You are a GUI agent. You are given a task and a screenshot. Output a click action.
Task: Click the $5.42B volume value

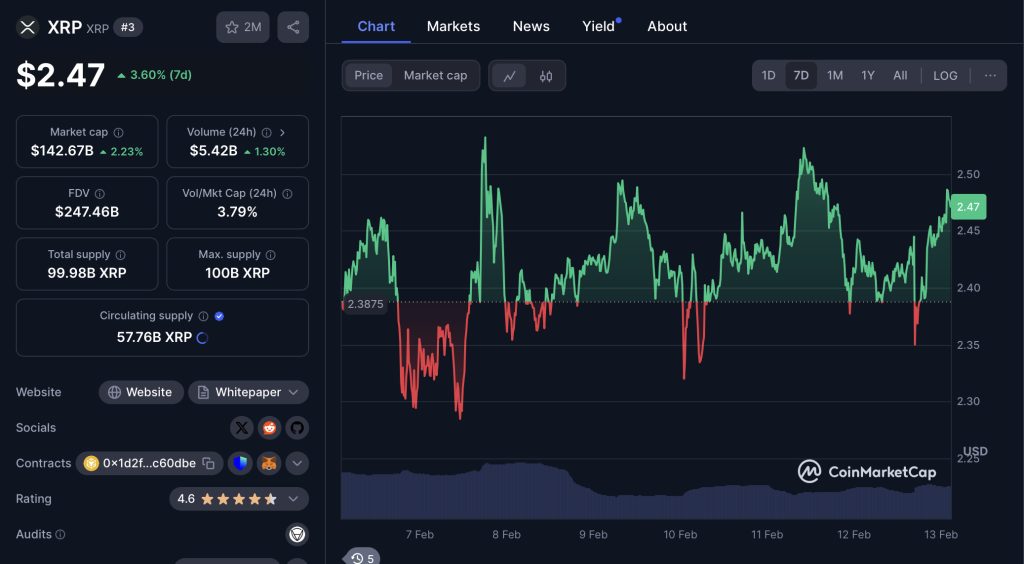click(x=214, y=151)
